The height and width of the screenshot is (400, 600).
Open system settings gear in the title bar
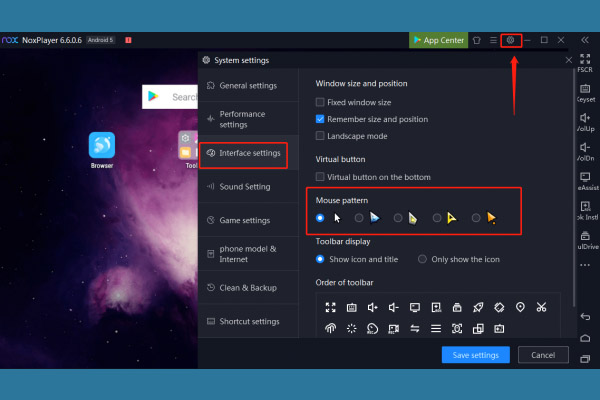pyautogui.click(x=510, y=40)
